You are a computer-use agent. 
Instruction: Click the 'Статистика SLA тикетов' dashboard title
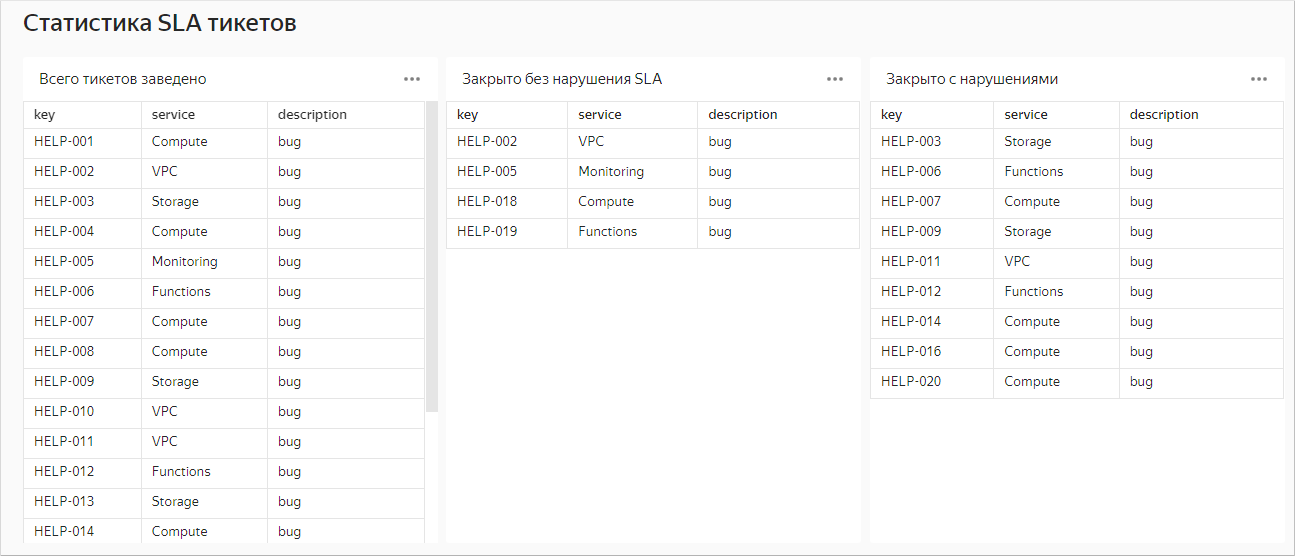point(160,24)
